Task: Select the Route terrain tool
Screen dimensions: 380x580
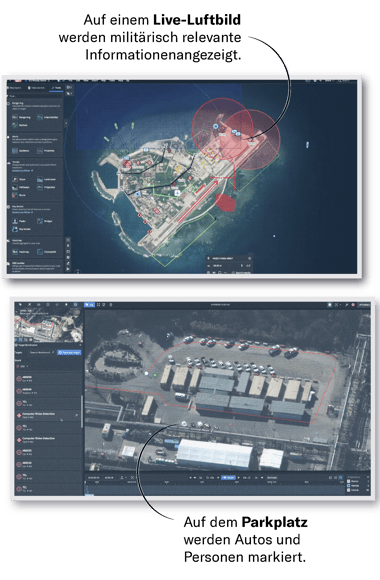Action: click(x=19, y=195)
